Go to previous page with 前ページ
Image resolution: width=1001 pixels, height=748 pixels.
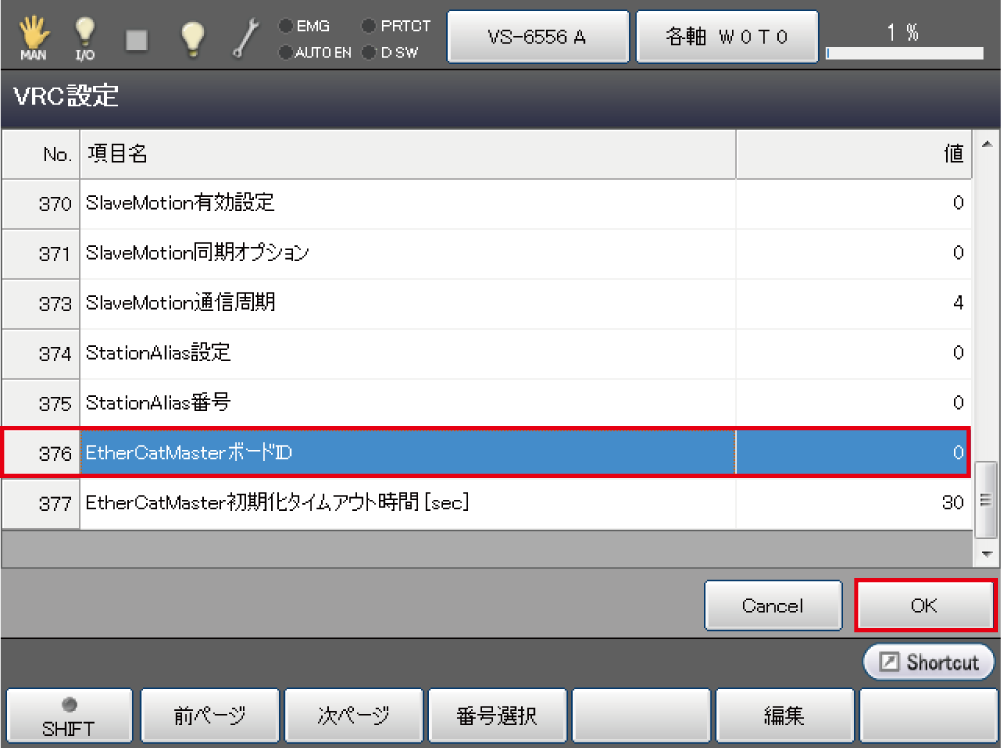point(208,716)
